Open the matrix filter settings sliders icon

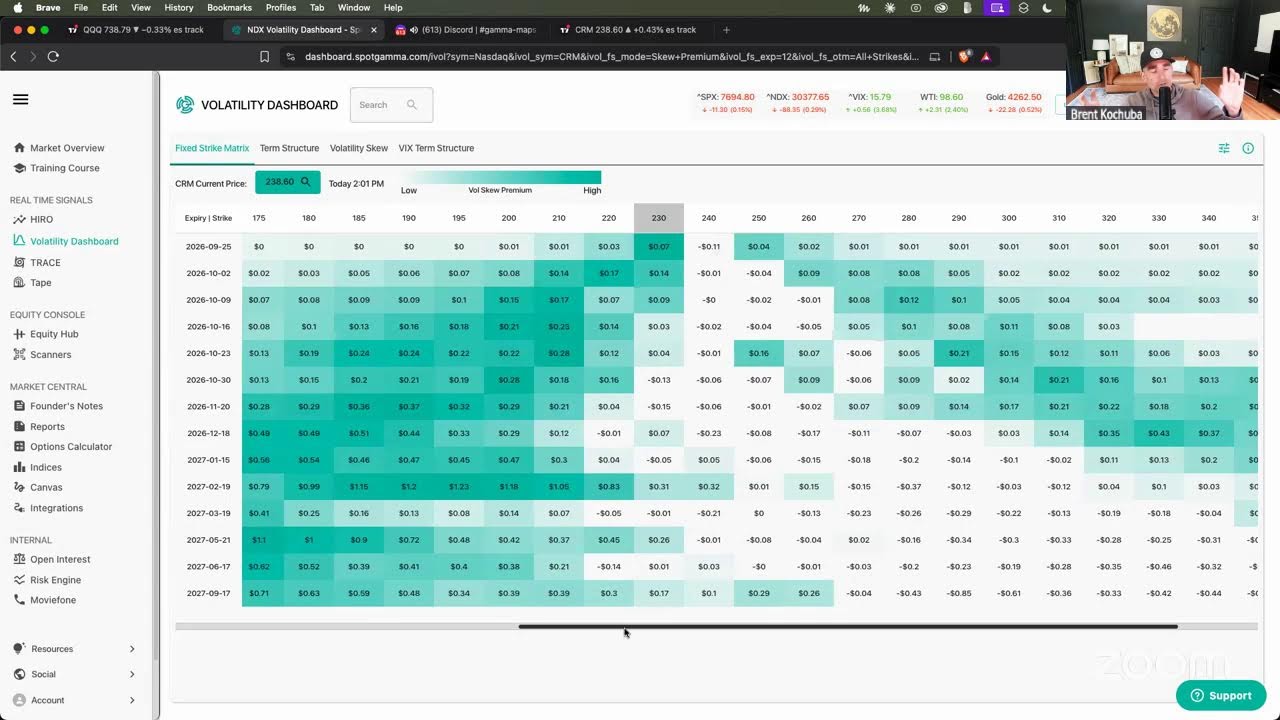(x=1224, y=148)
